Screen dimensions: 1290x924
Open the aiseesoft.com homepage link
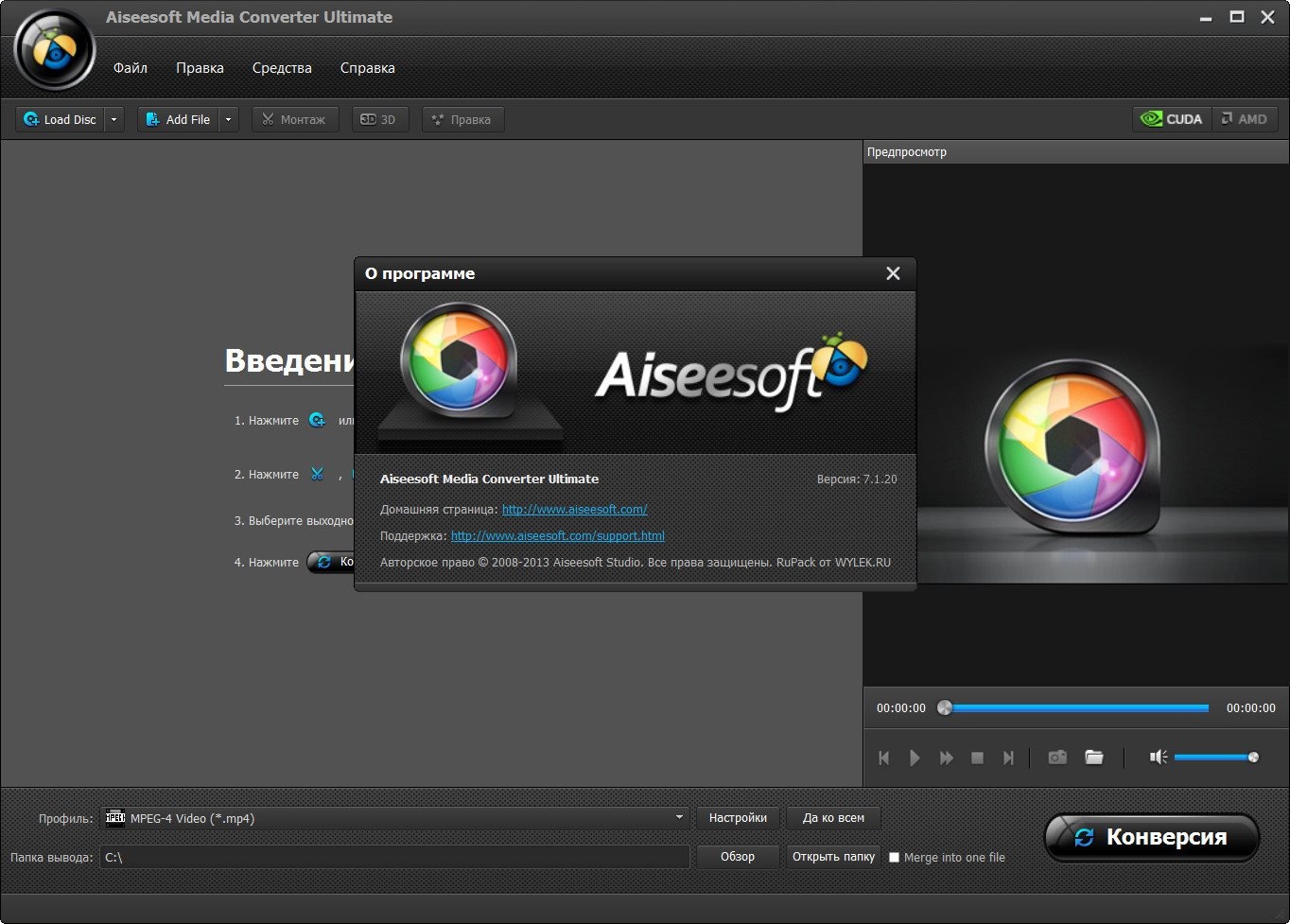point(574,509)
